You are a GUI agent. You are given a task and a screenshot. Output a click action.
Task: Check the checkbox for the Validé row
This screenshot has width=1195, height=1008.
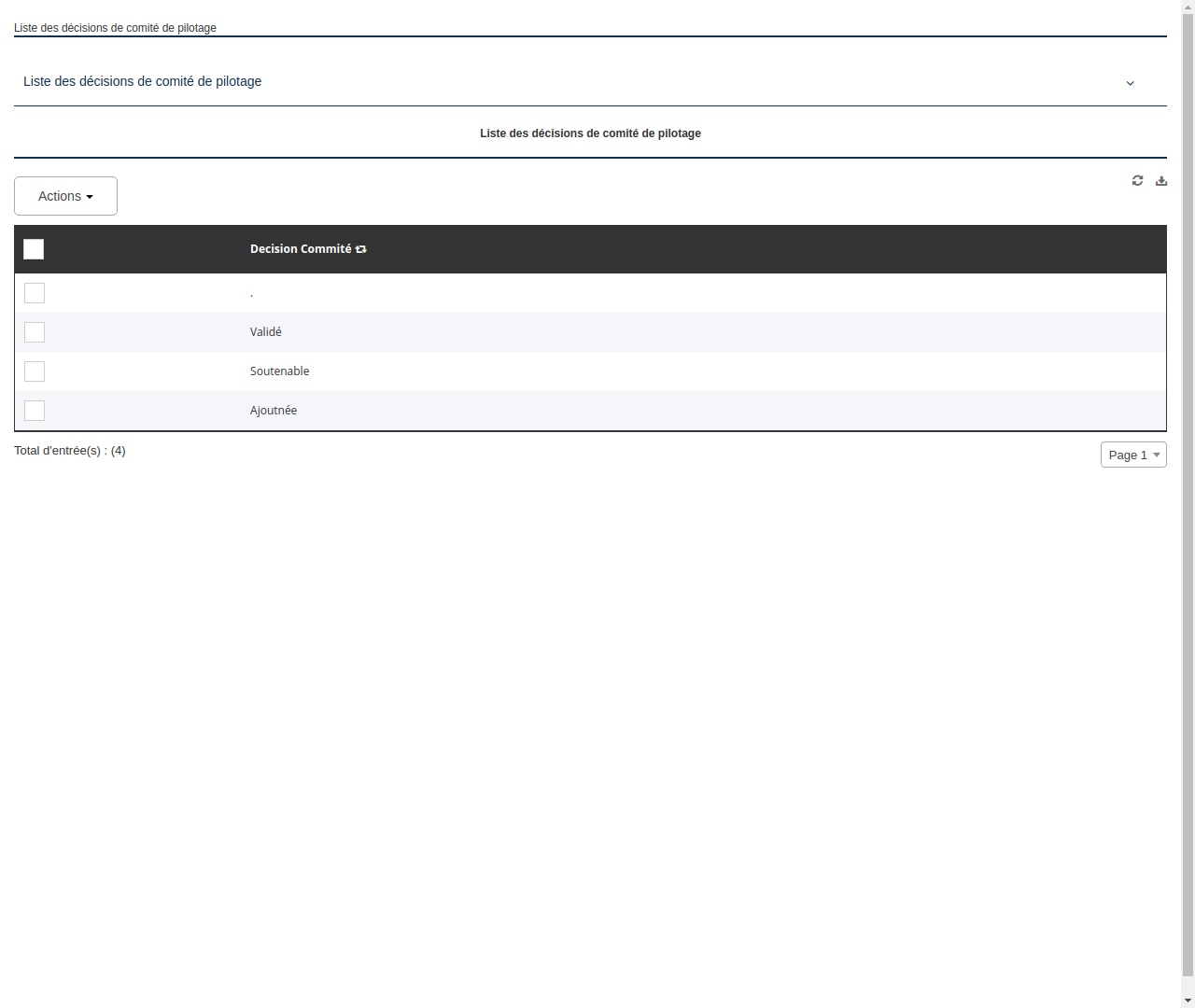[35, 332]
